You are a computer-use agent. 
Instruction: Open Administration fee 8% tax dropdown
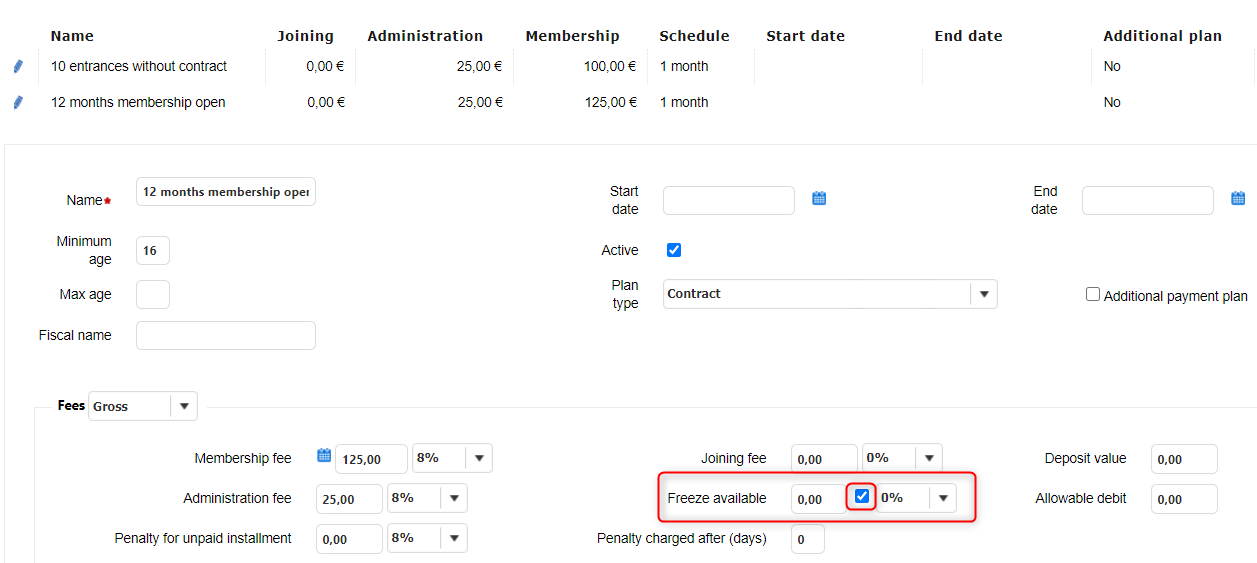pyautogui.click(x=454, y=498)
